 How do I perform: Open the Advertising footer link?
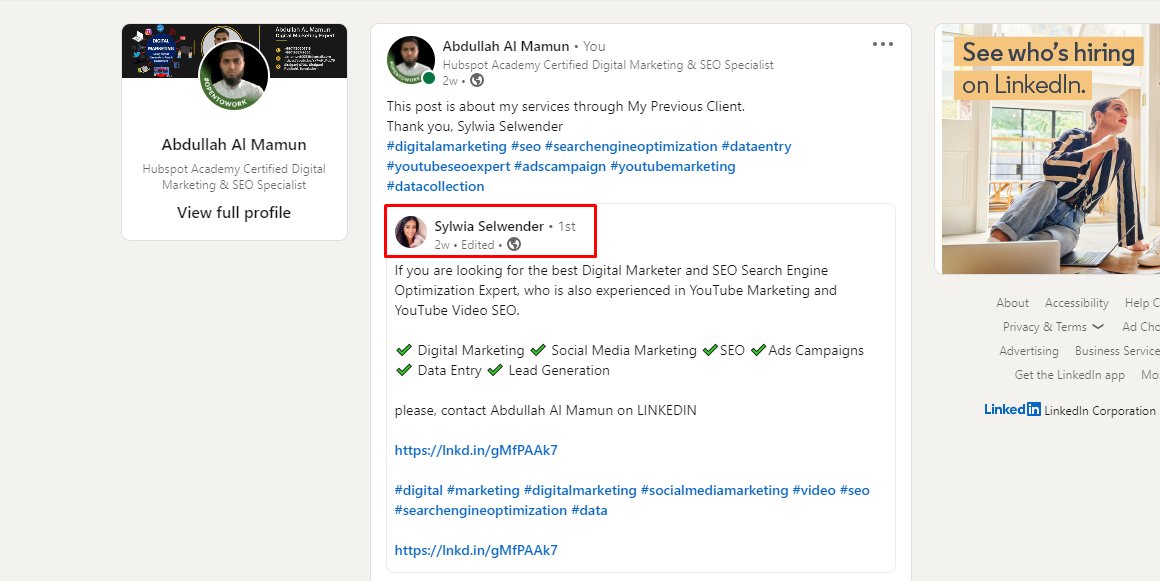(x=1028, y=351)
